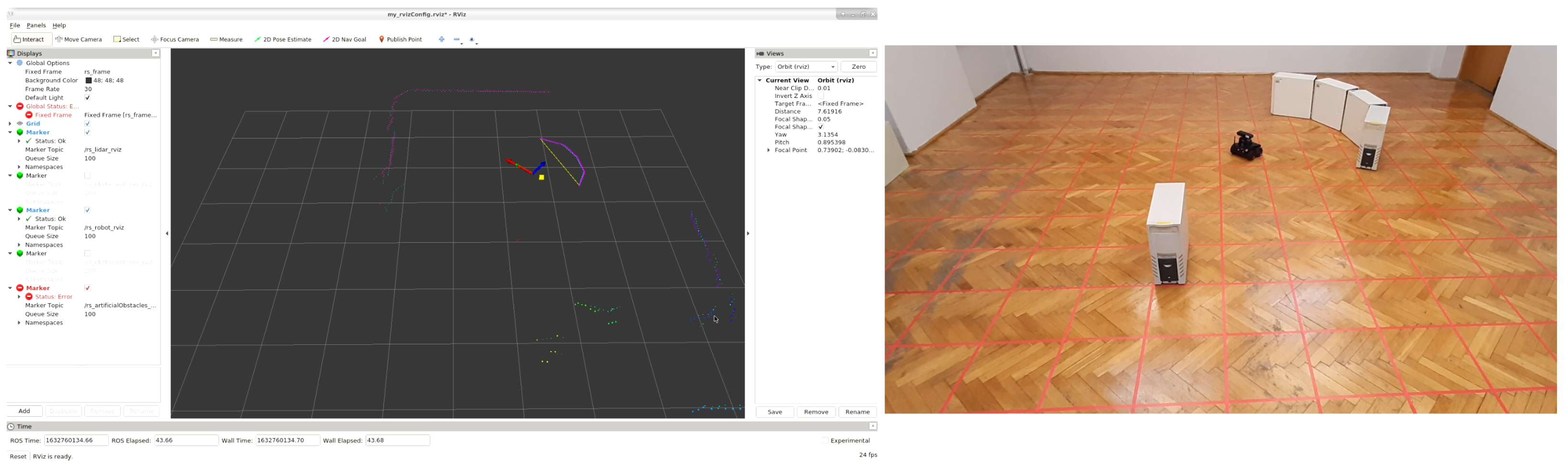Activate the Publish Point tool
This screenshot has height=471, width=1568.
point(400,40)
